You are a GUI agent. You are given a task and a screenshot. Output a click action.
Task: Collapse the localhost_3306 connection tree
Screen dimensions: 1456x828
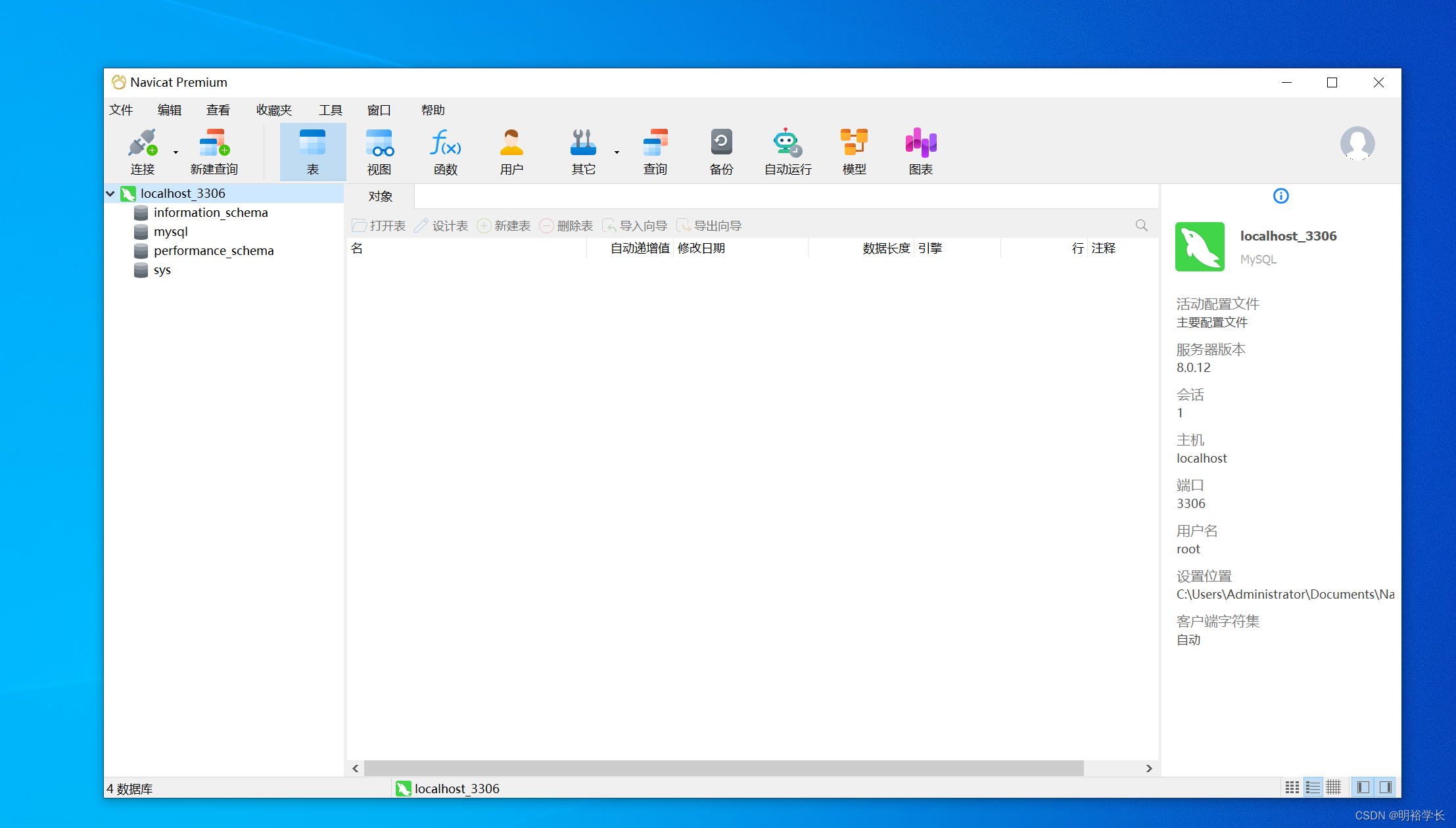coord(110,193)
